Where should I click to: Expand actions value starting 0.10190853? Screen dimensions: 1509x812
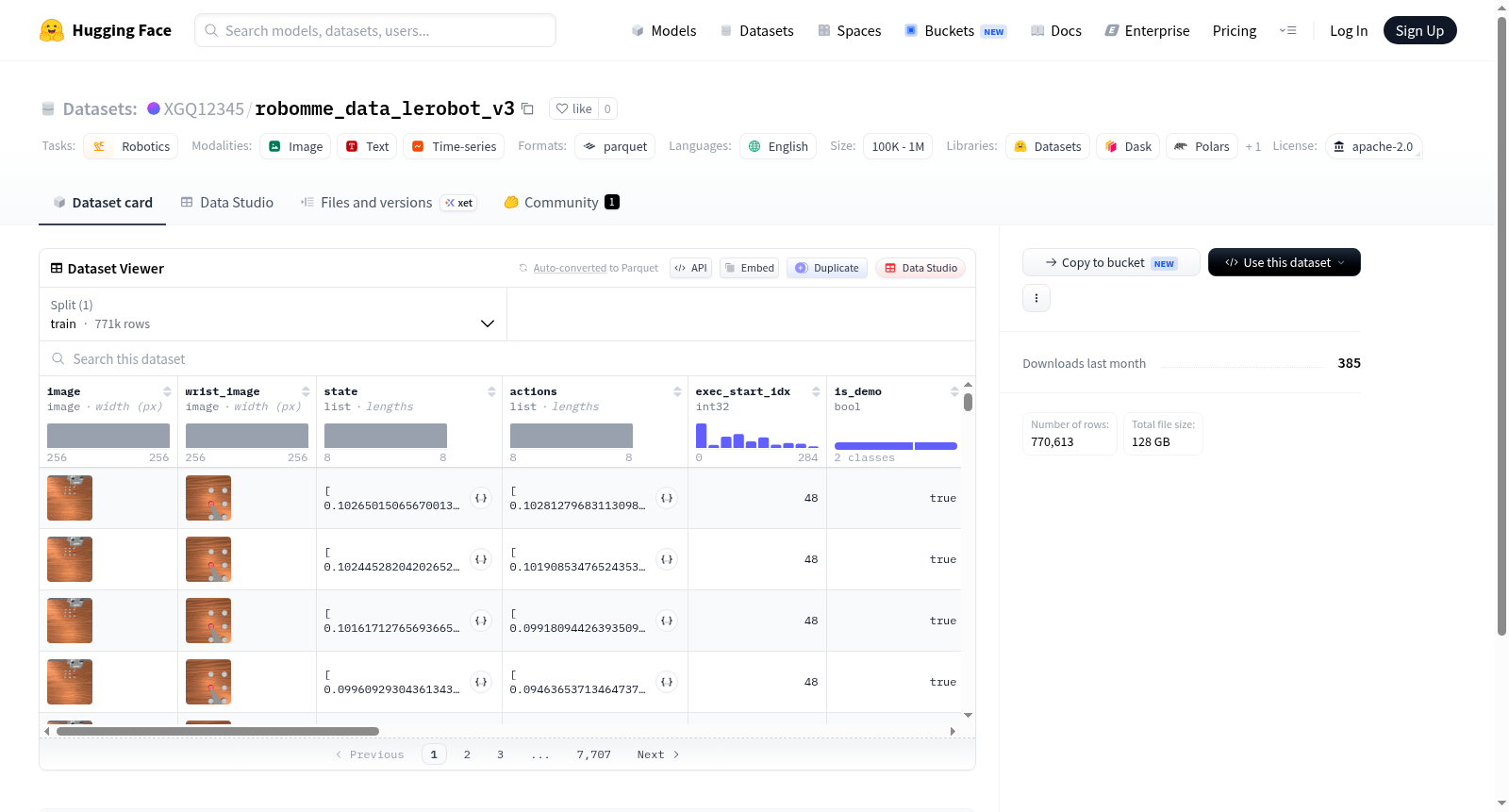(x=667, y=559)
